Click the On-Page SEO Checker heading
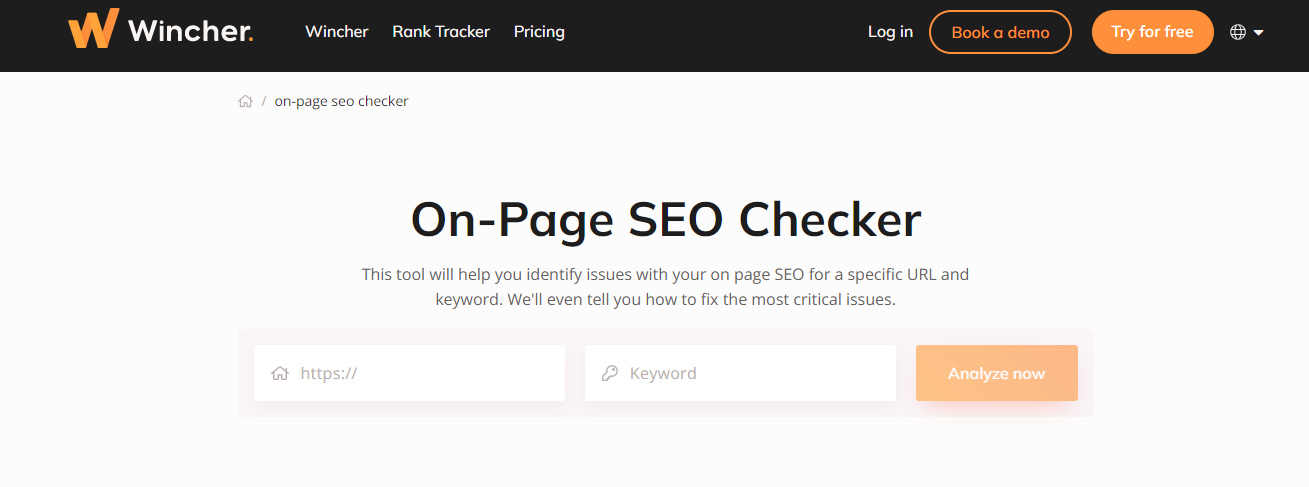Viewport: 1309px width, 487px height. (666, 220)
